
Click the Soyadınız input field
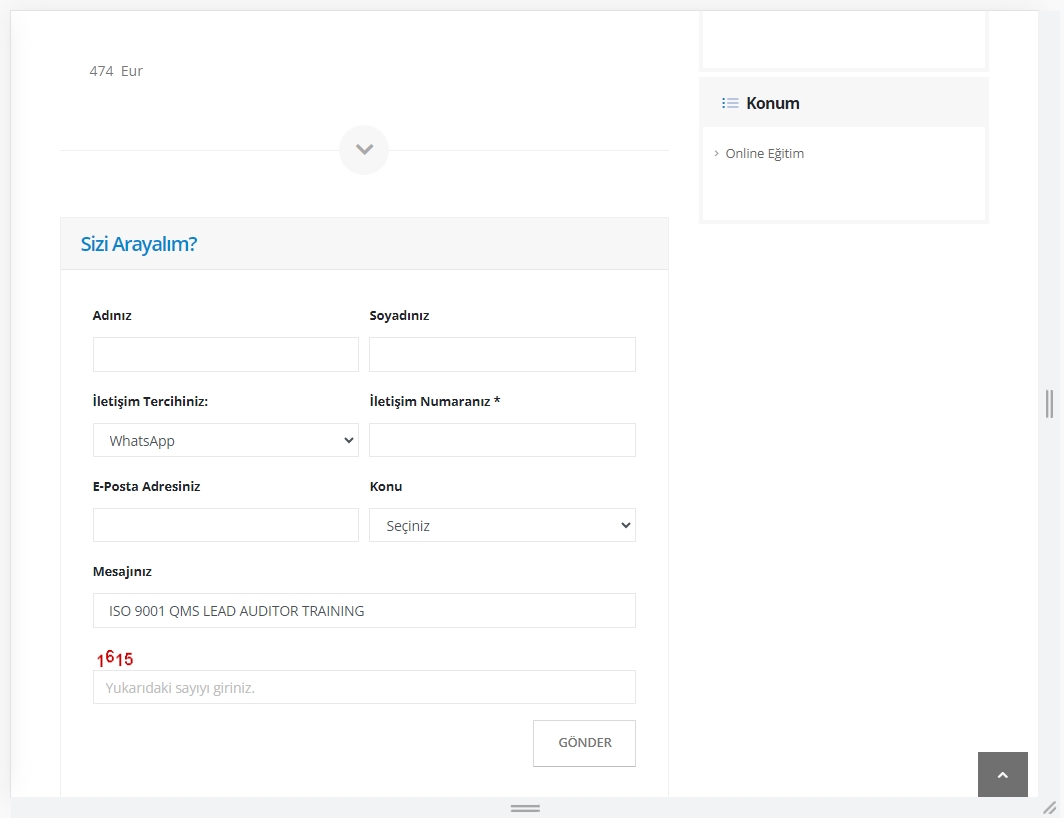tap(502, 354)
